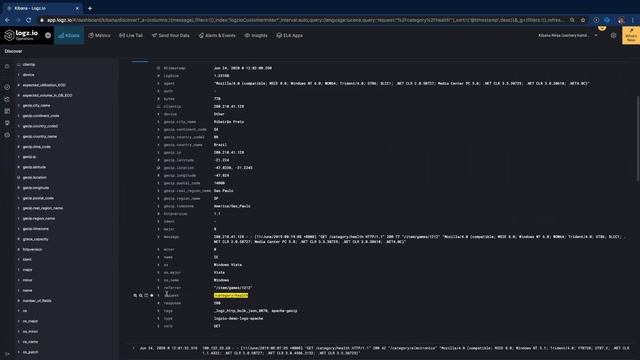The image size is (640, 360).
Task: Click the Brazil country value
Action: (220, 144)
